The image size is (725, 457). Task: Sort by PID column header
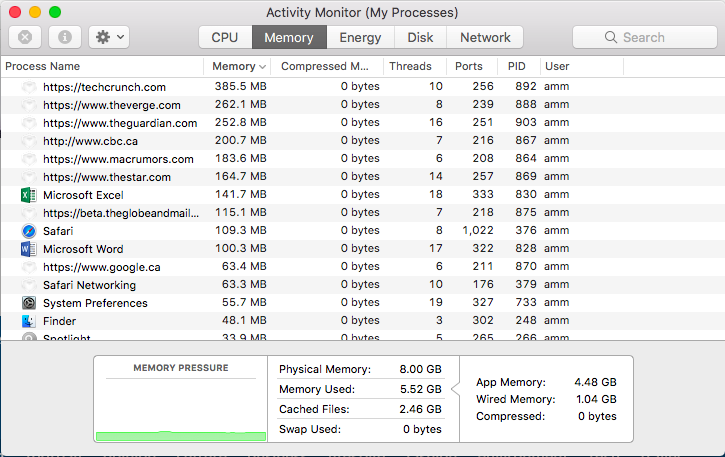pyautogui.click(x=519, y=66)
